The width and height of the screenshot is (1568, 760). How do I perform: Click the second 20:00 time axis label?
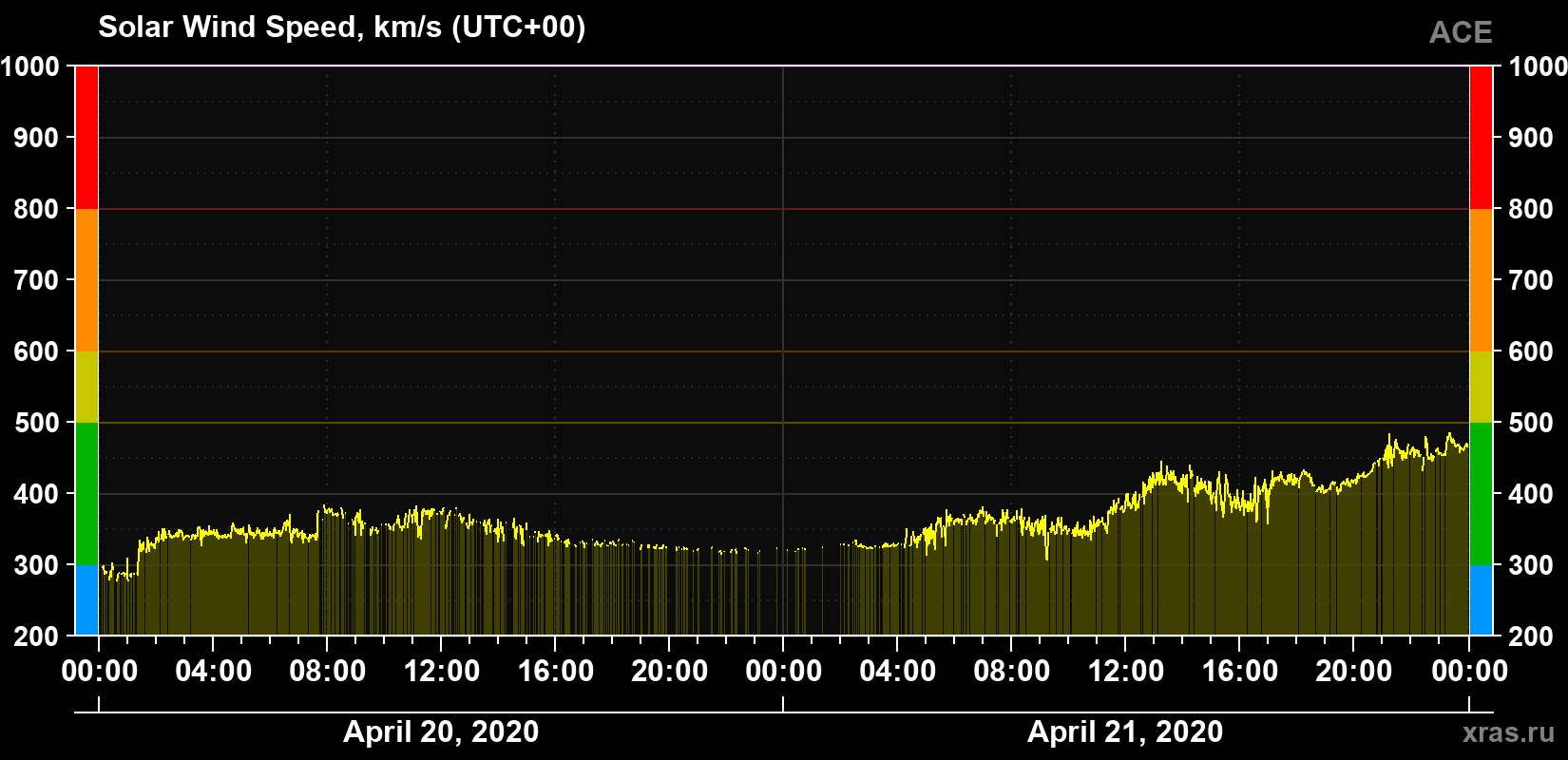(1353, 672)
